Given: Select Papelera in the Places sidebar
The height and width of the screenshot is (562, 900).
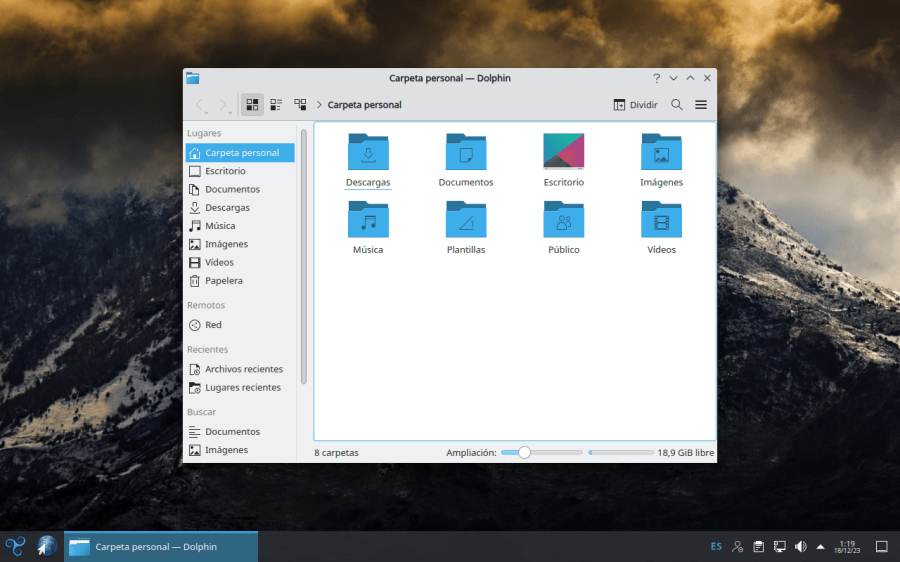Looking at the screenshot, I should [223, 281].
